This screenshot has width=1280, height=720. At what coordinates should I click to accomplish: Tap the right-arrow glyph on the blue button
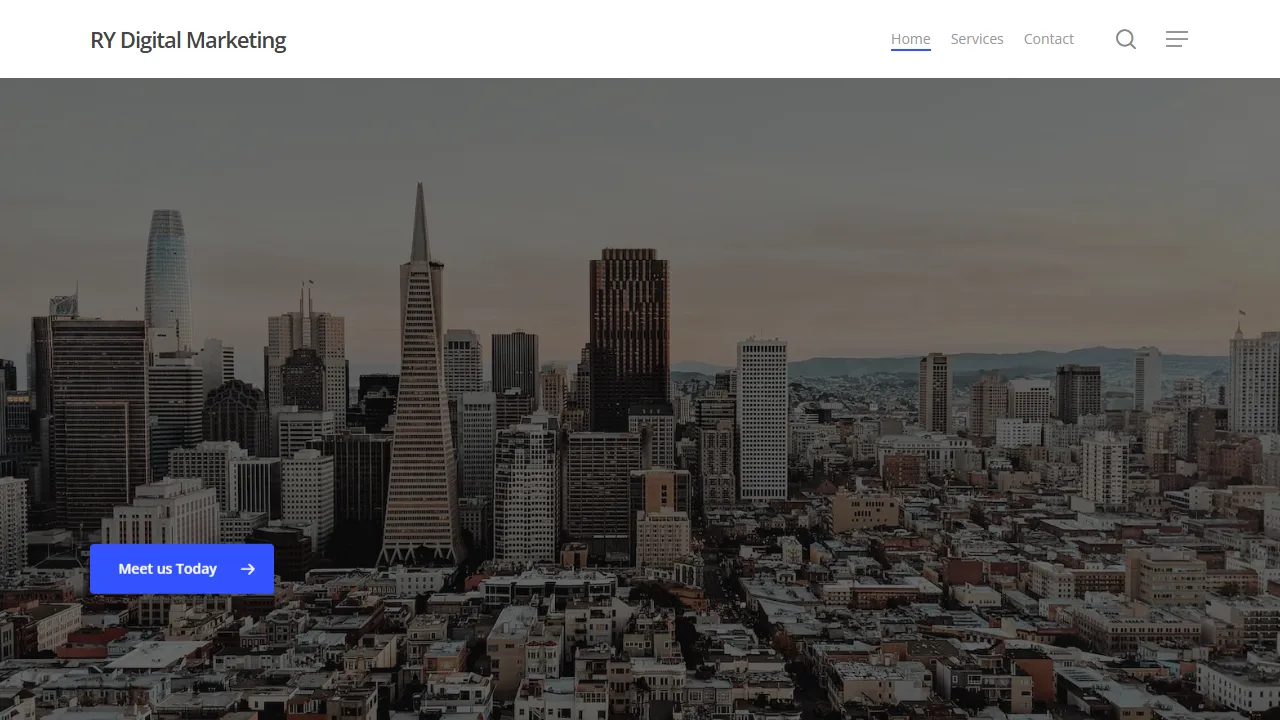click(x=247, y=569)
